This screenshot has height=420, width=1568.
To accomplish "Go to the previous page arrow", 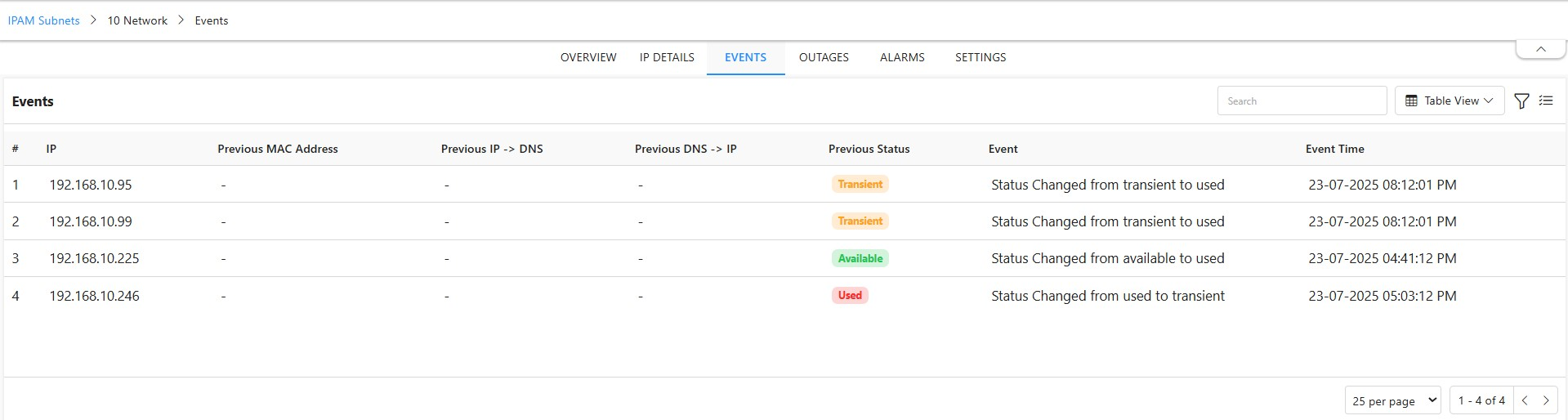I will tap(1525, 400).
